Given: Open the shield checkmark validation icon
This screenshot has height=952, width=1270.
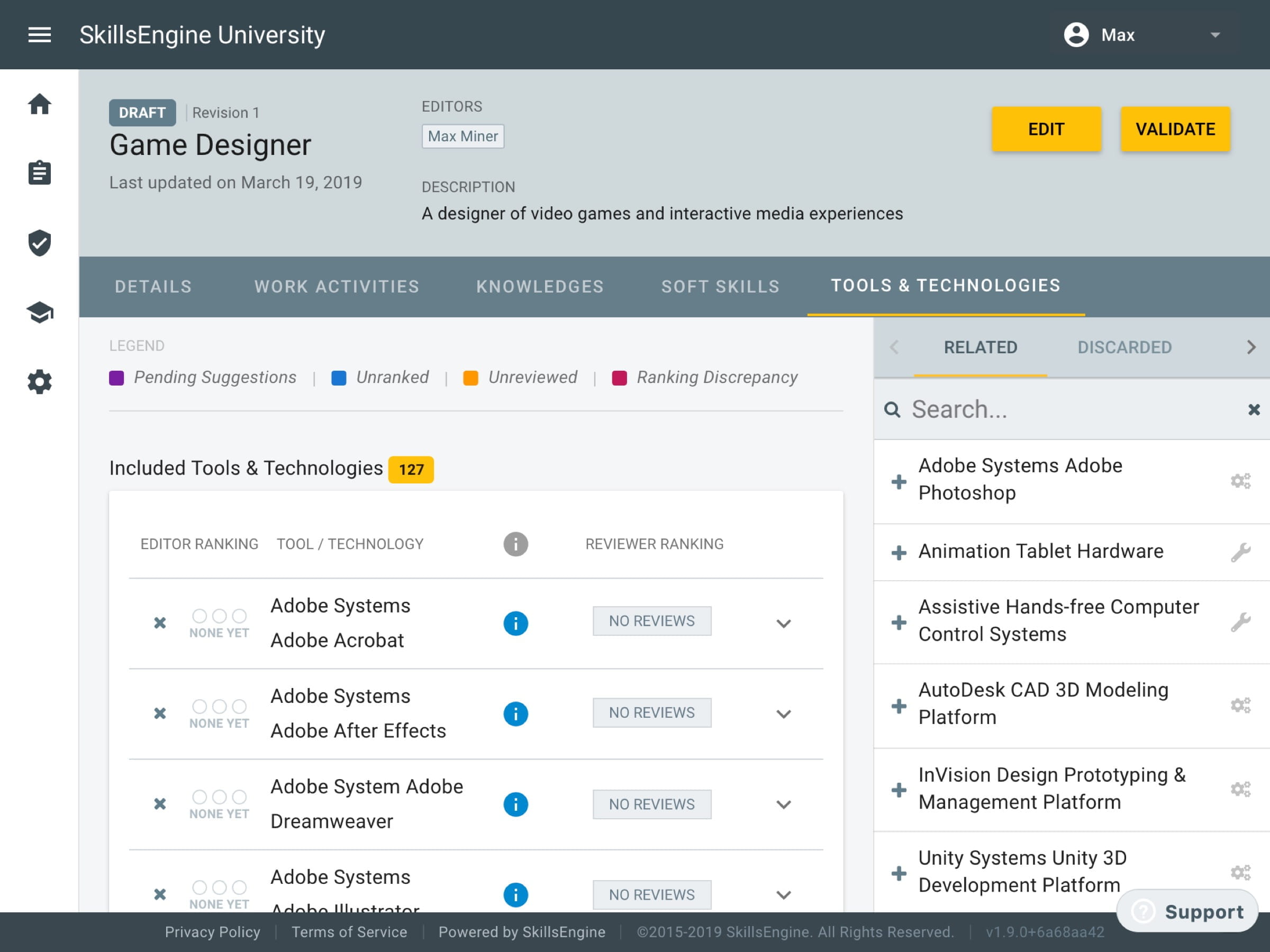Looking at the screenshot, I should pyautogui.click(x=40, y=243).
